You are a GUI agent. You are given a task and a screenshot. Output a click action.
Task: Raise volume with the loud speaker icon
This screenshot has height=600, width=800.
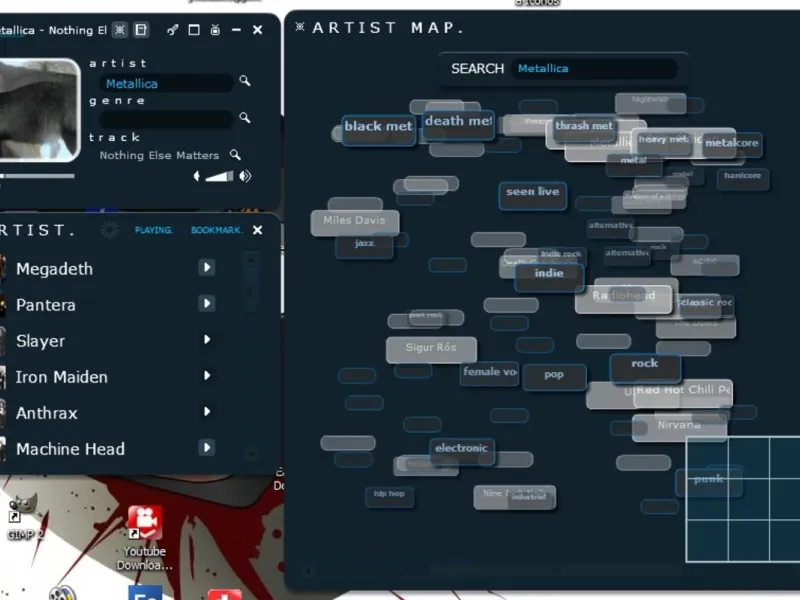(245, 176)
